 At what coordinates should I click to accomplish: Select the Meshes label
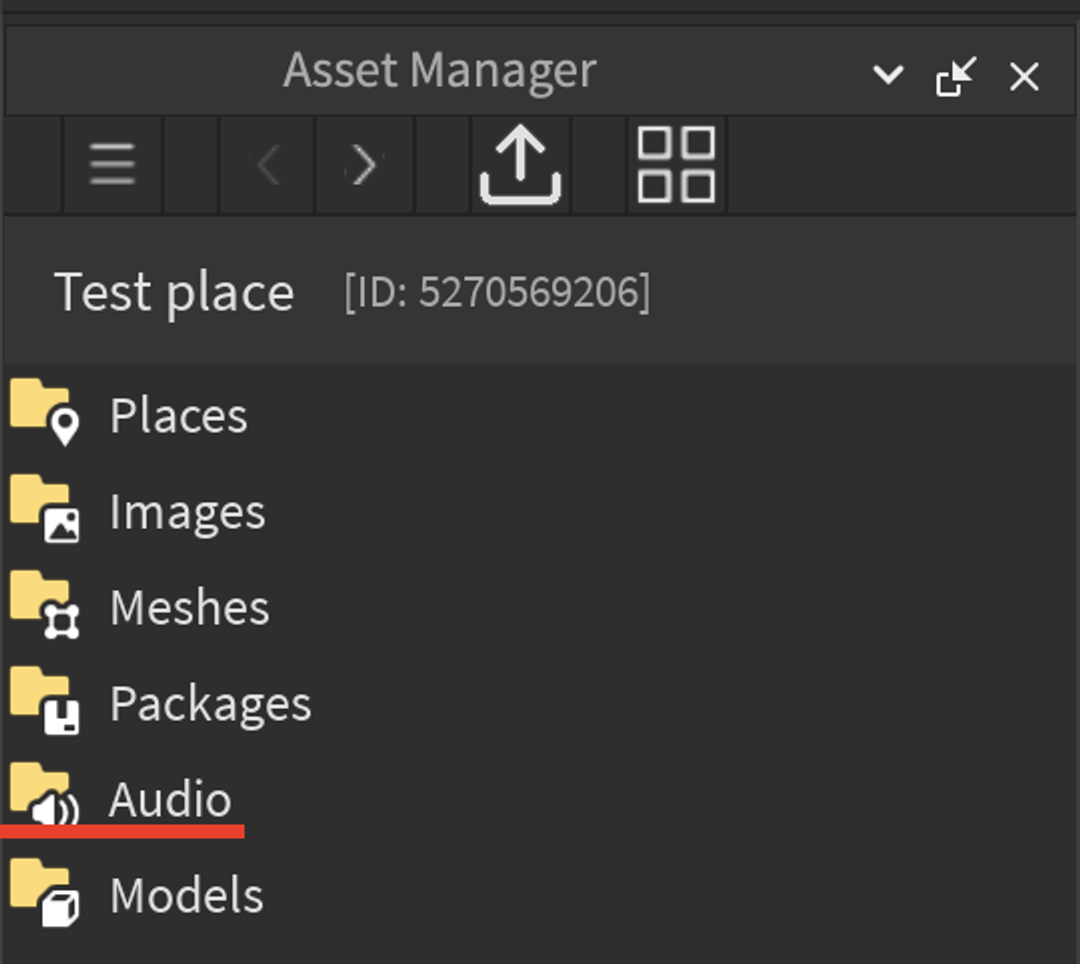click(189, 608)
